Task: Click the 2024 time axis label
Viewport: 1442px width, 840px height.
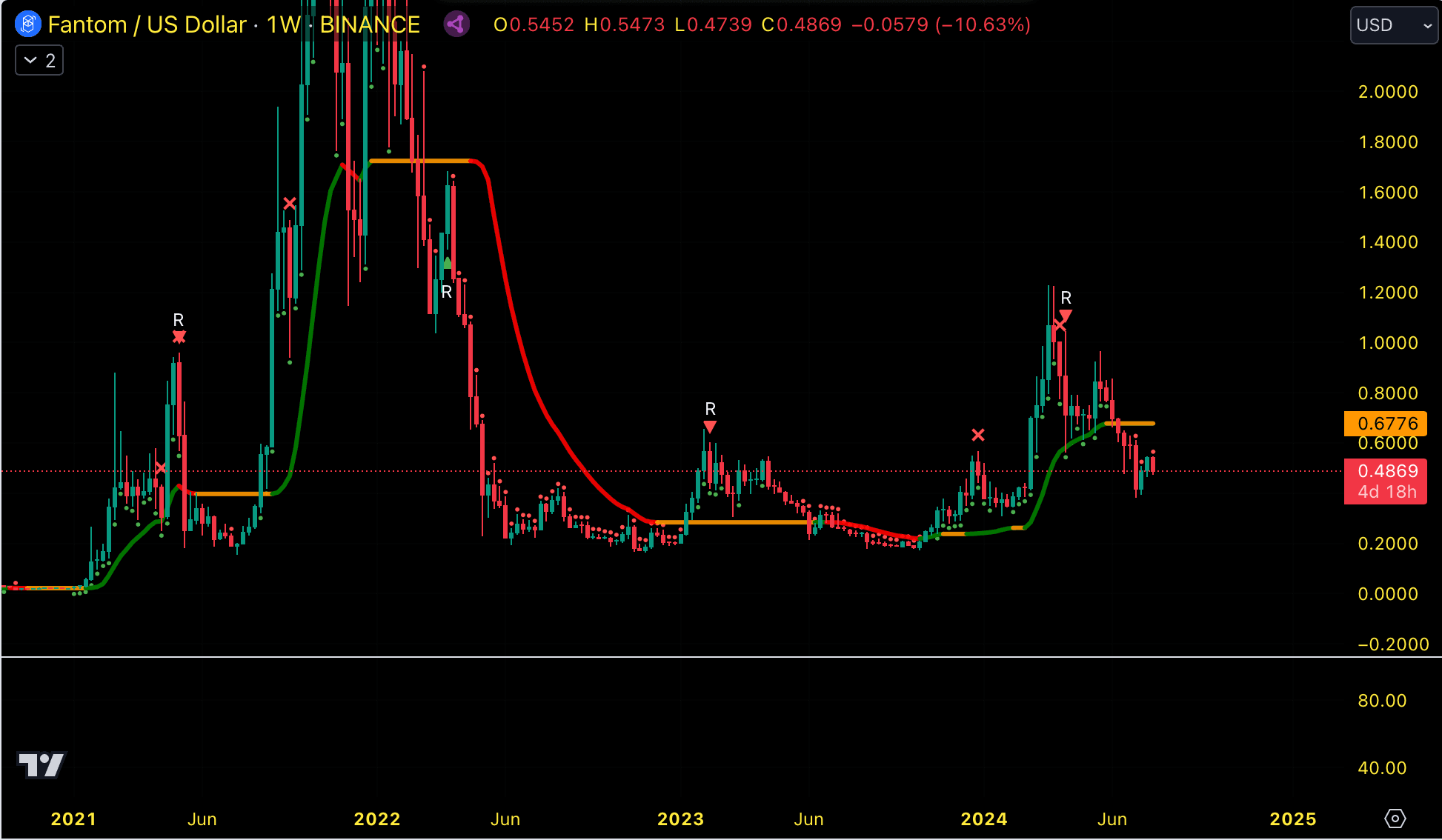Action: tap(984, 819)
